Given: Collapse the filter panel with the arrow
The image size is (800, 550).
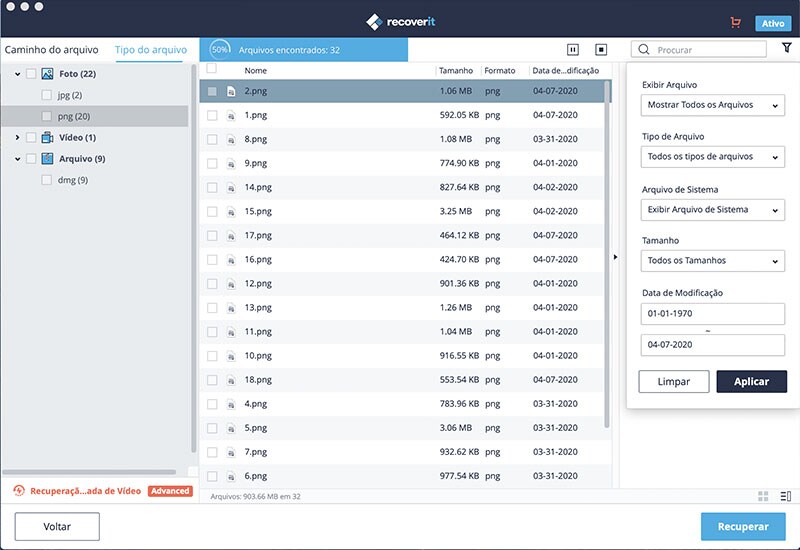Looking at the screenshot, I should tap(615, 257).
